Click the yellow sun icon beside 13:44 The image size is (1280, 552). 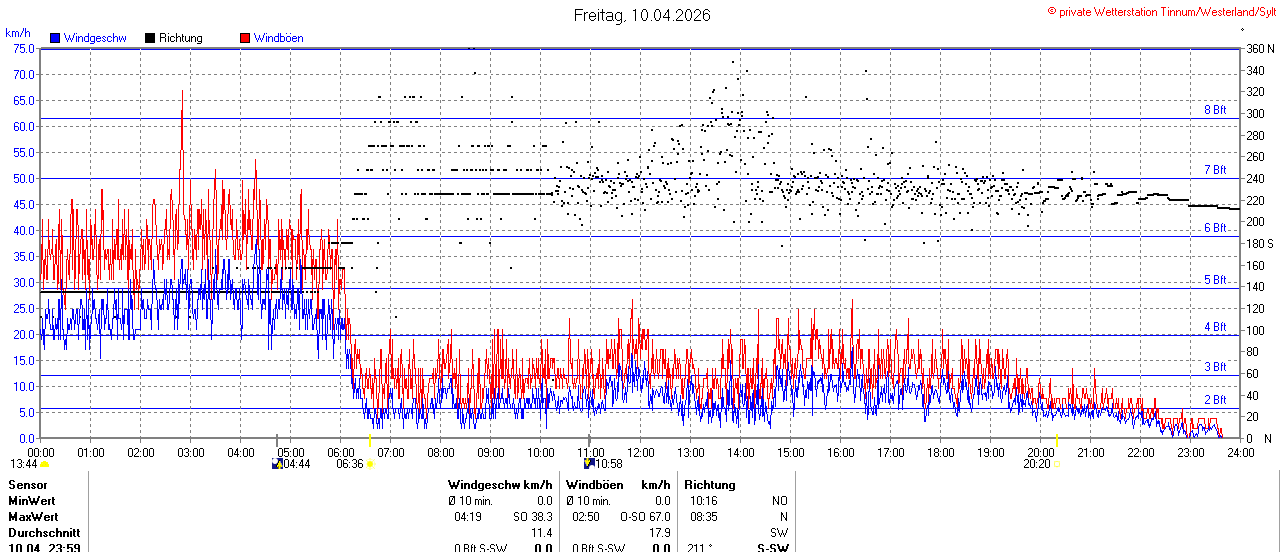45,464
